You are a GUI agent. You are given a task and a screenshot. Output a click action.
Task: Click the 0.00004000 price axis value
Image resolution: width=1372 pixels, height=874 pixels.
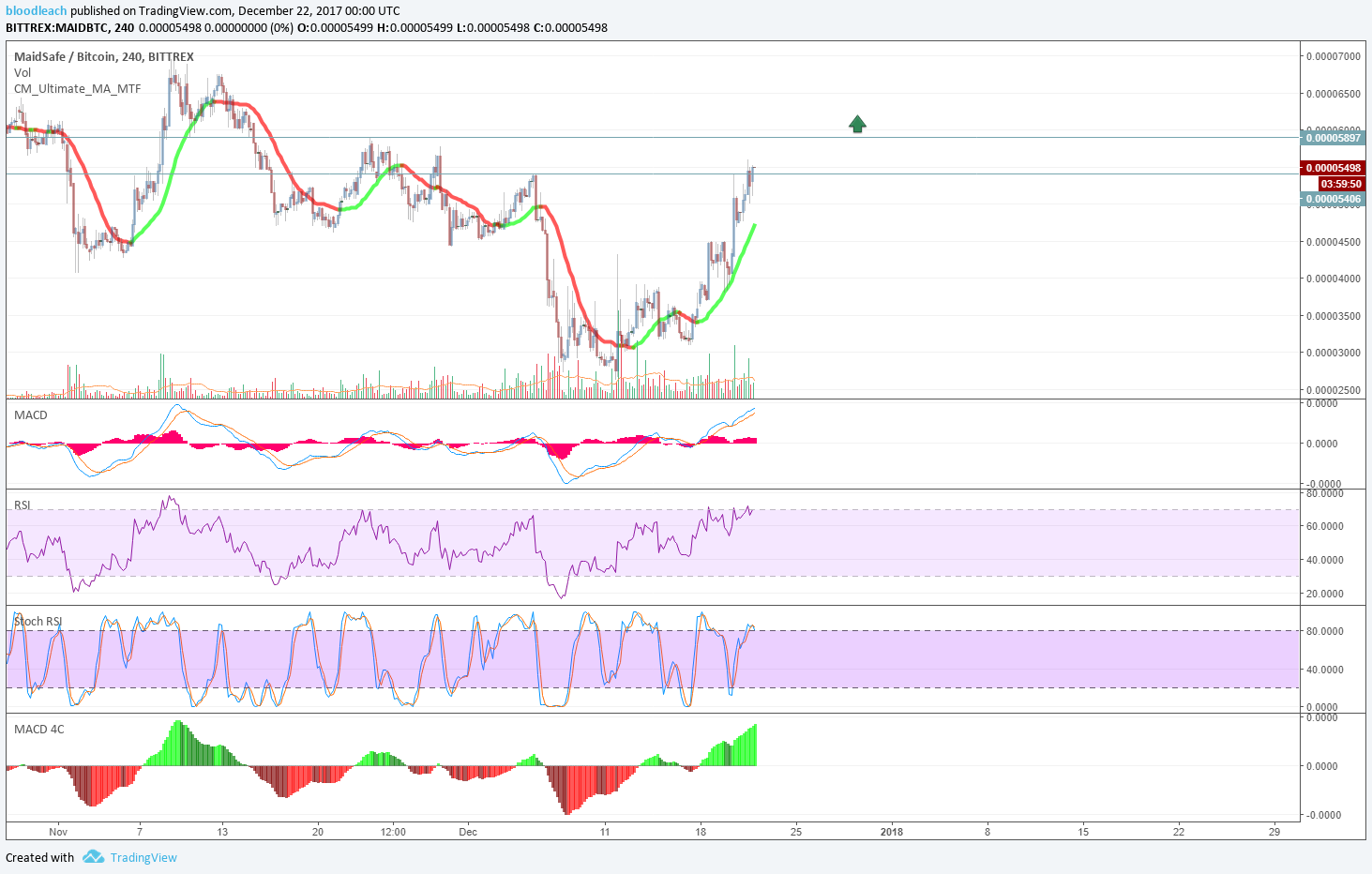click(1334, 279)
